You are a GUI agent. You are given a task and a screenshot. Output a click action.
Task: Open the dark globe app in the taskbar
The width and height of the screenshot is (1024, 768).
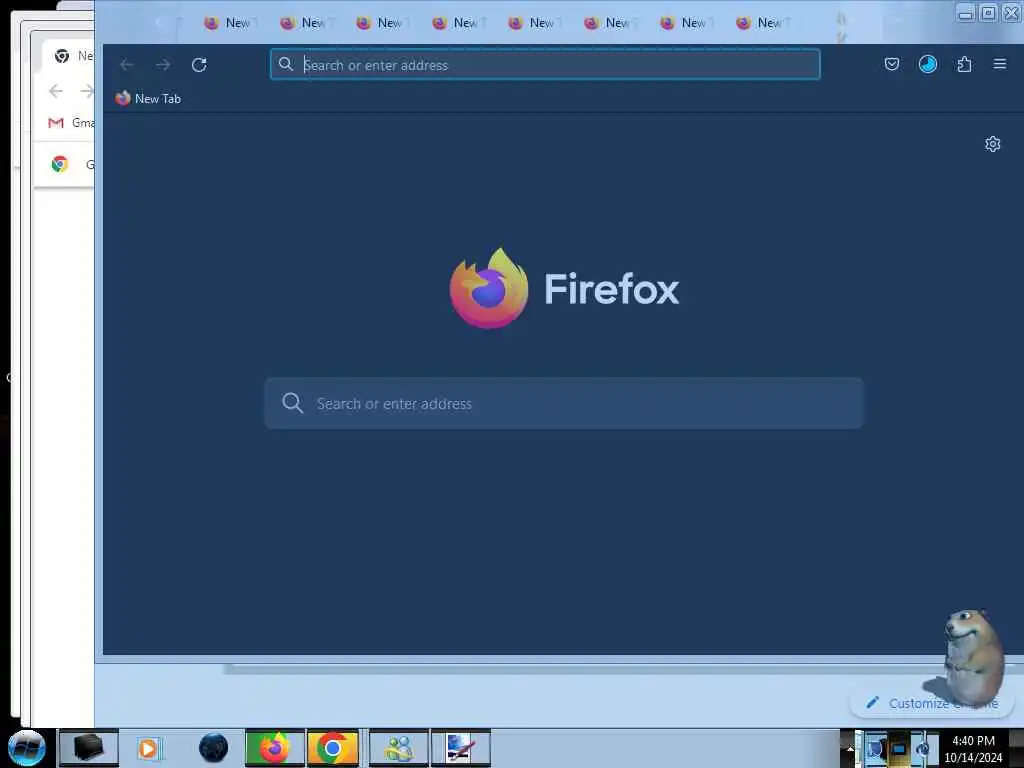(213, 748)
